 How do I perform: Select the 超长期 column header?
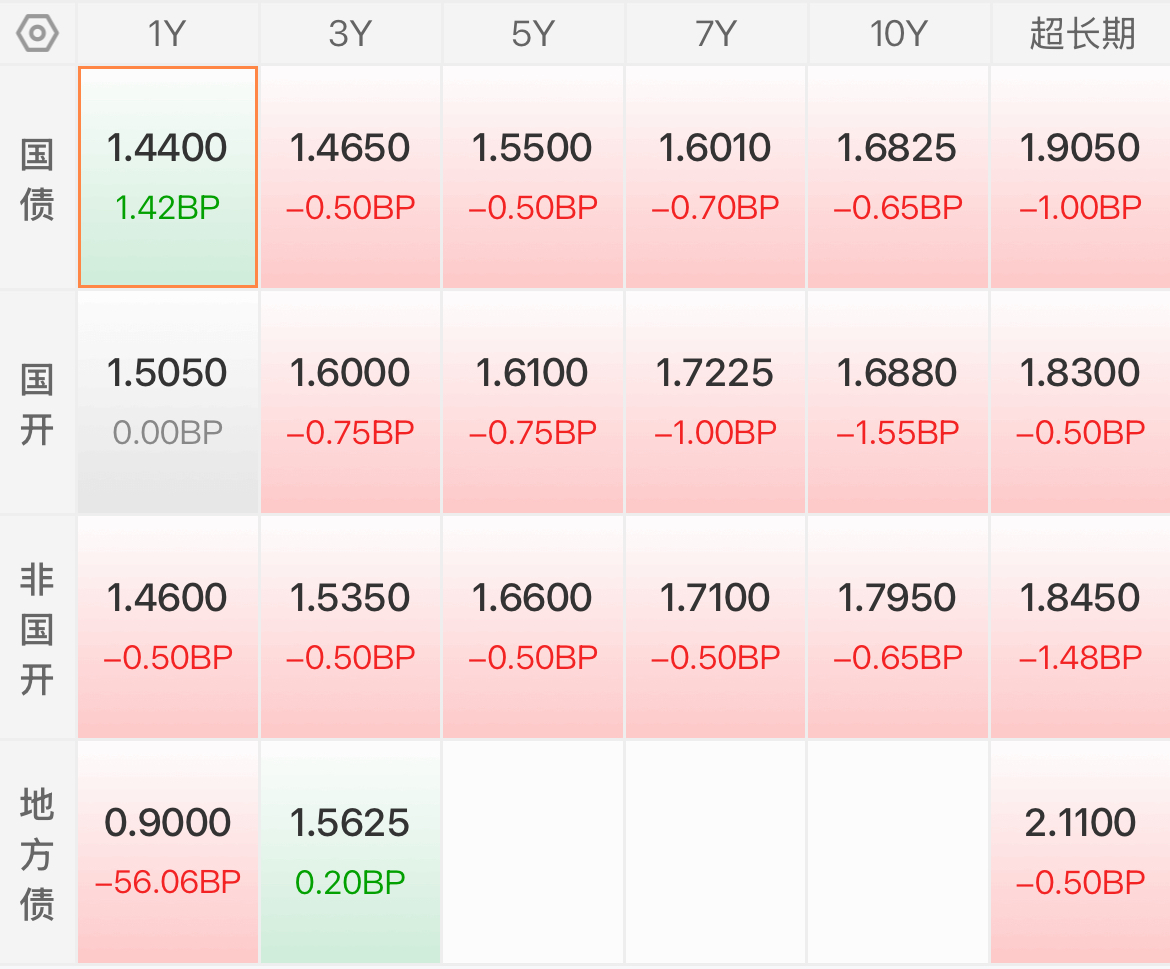pos(1081,34)
